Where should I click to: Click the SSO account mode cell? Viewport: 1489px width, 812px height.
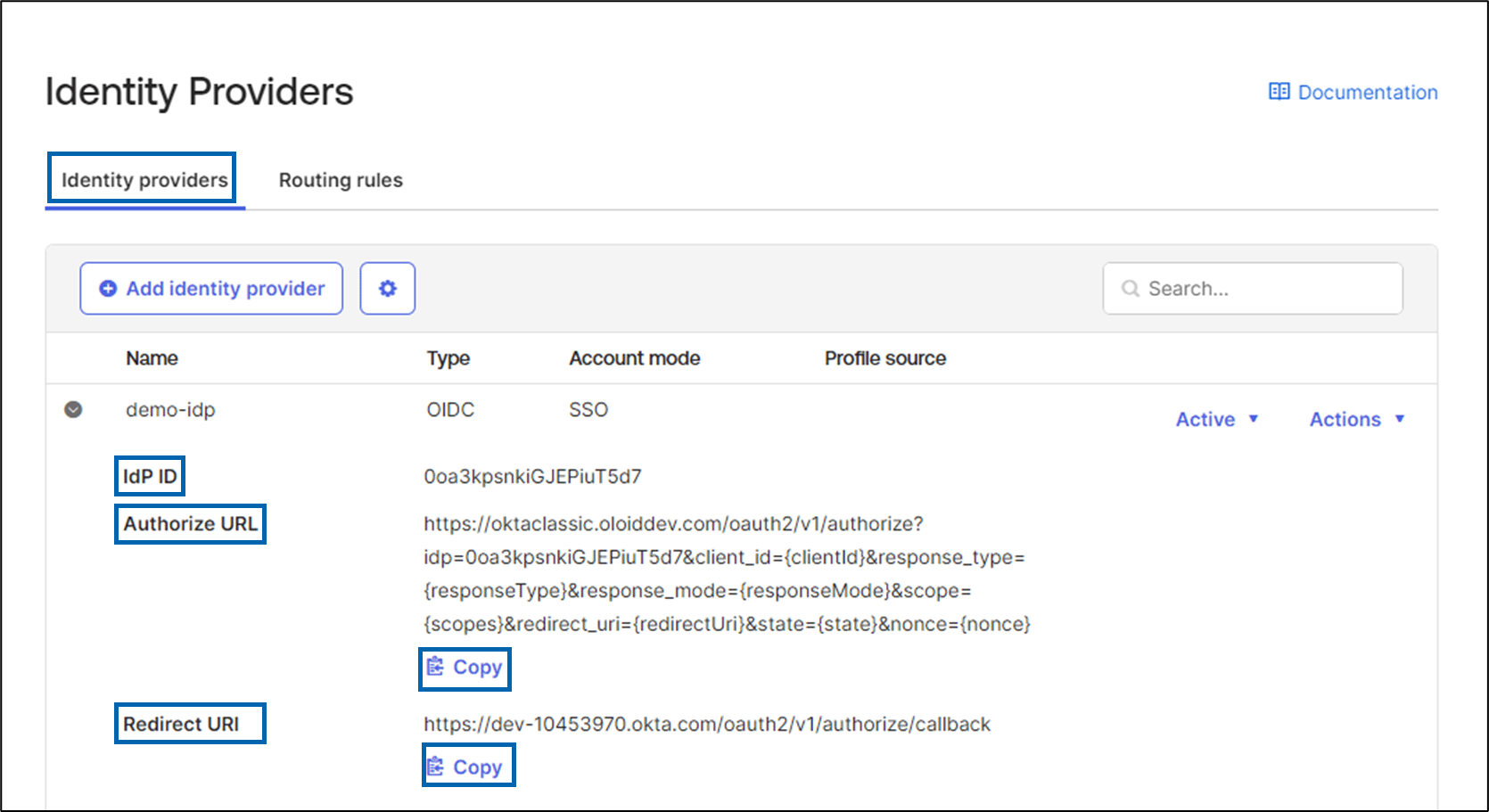(588, 410)
